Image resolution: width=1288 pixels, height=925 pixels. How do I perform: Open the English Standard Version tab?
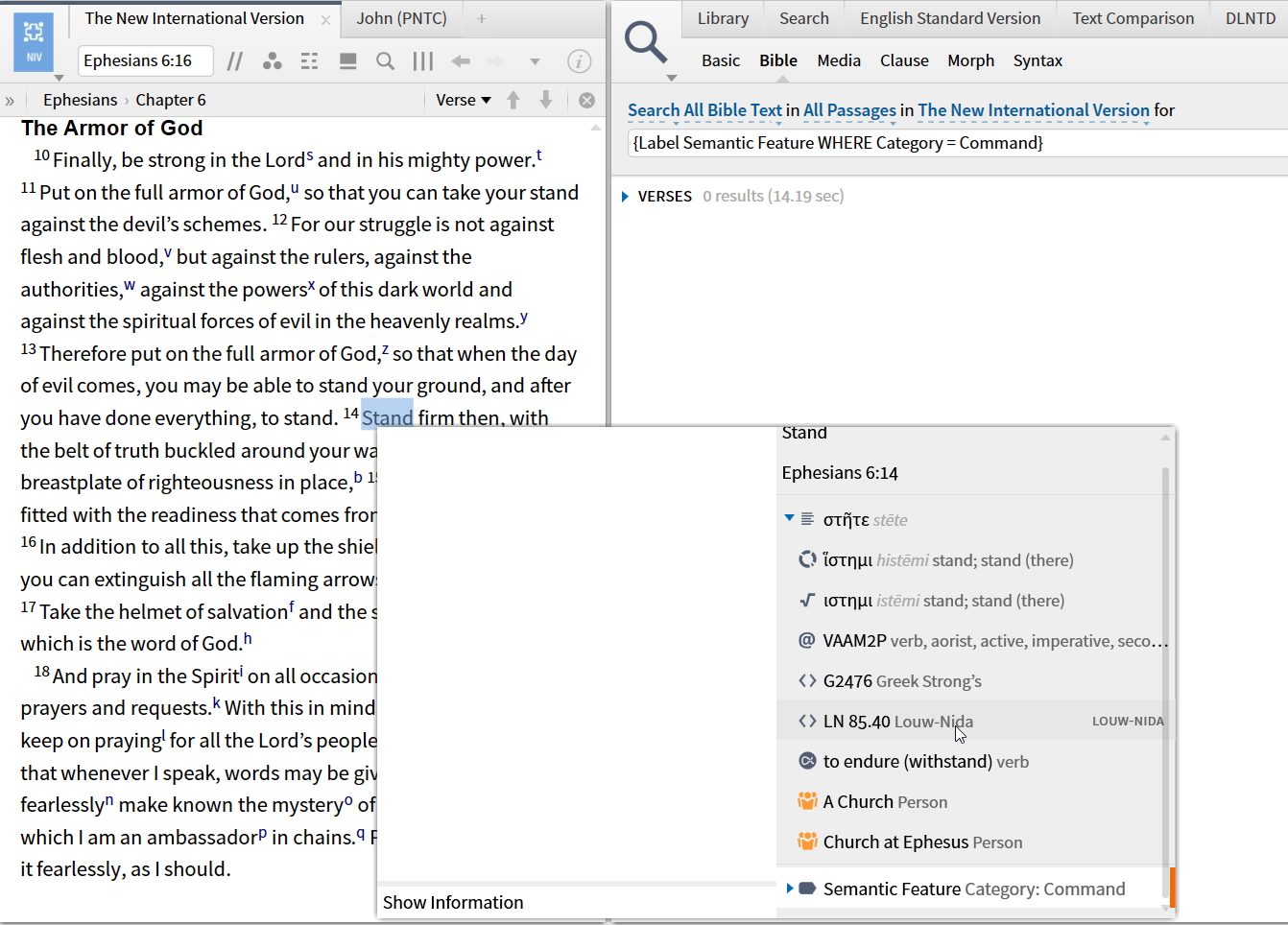950,18
